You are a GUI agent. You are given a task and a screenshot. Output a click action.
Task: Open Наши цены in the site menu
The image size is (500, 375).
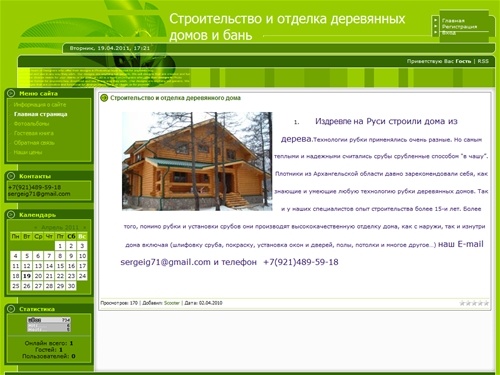pos(28,152)
